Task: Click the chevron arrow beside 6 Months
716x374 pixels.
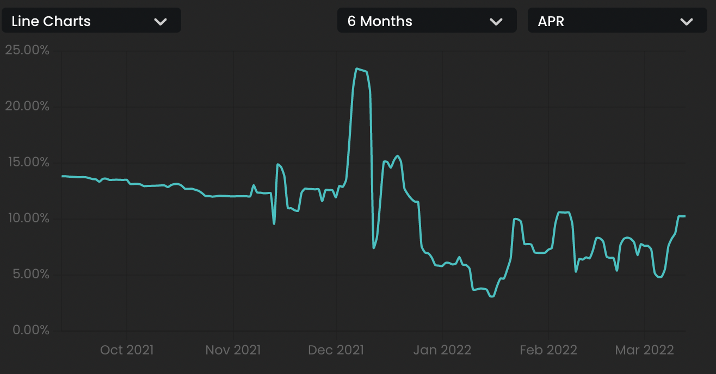Action: point(496,21)
